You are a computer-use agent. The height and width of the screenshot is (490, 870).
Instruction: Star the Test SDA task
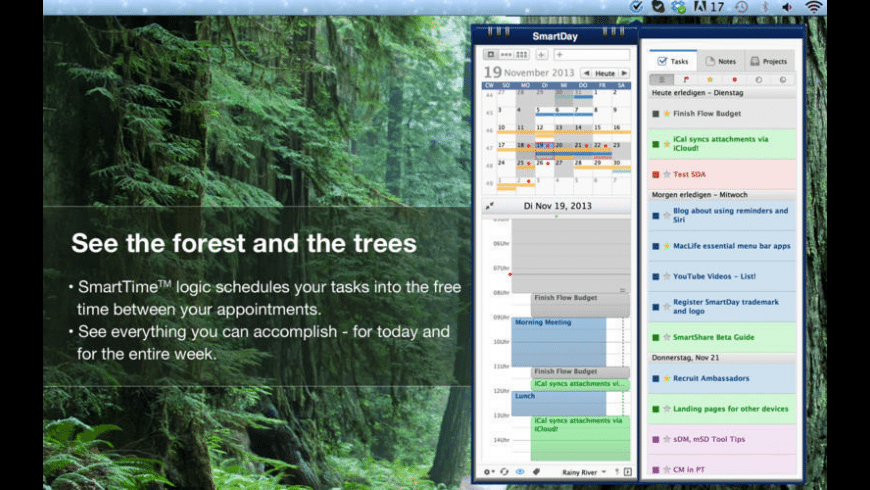(x=666, y=174)
